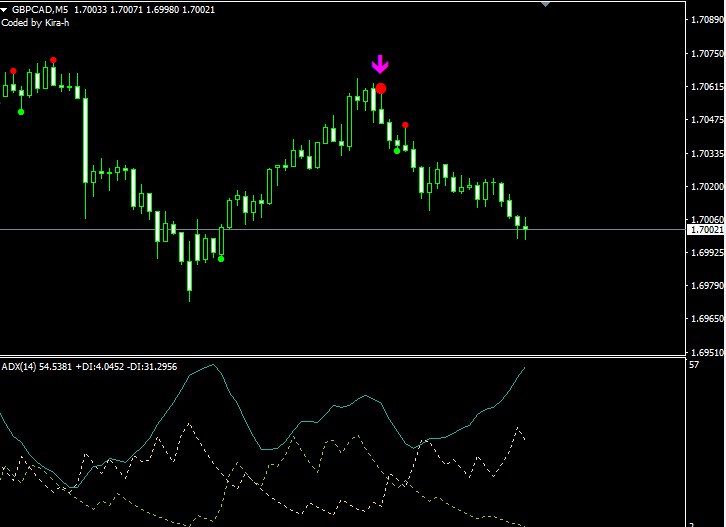Click the 1.69510 price axis label
This screenshot has width=726, height=527.
(x=707, y=352)
